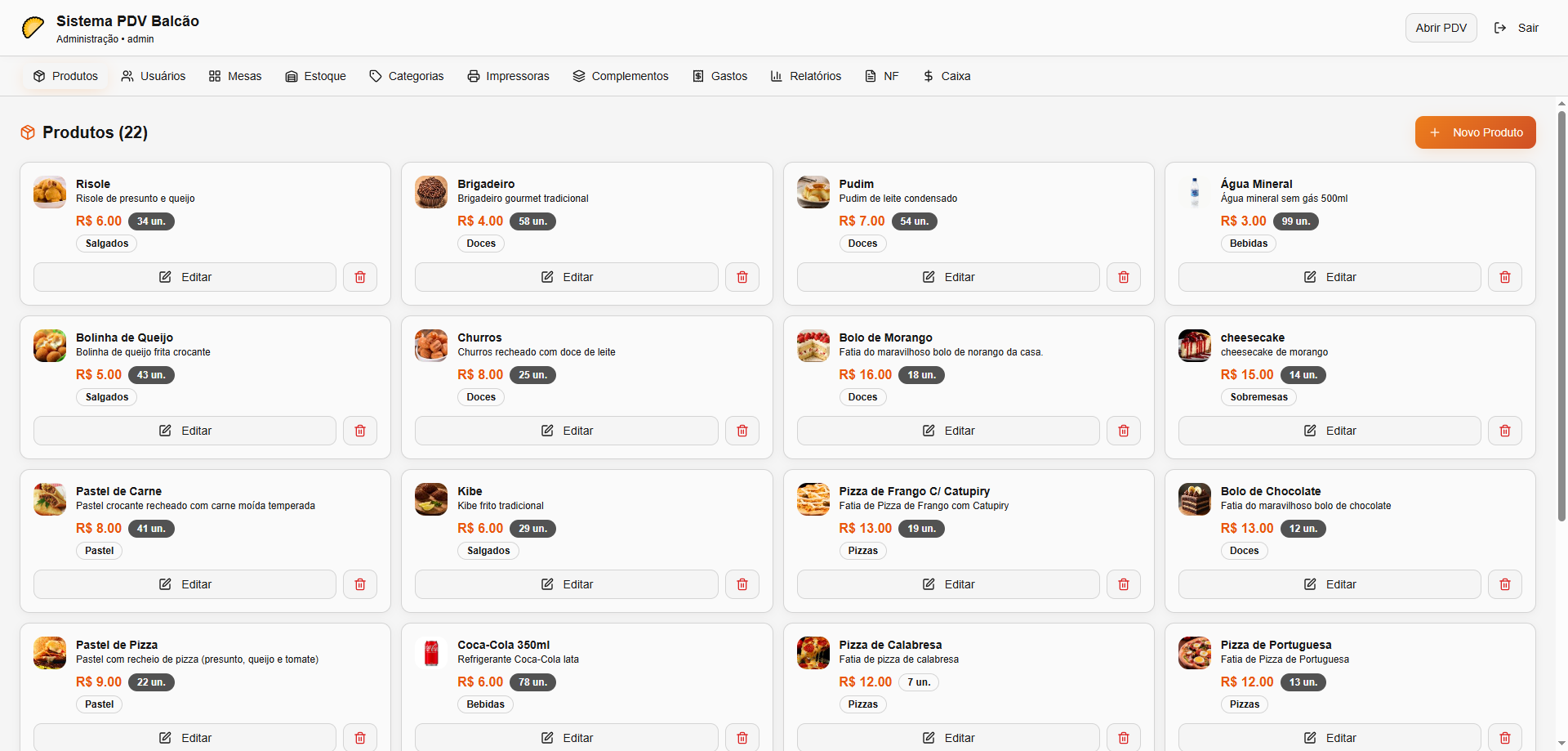Remove Churros using its trash icon
Viewport: 1568px width, 751px height.
click(742, 431)
